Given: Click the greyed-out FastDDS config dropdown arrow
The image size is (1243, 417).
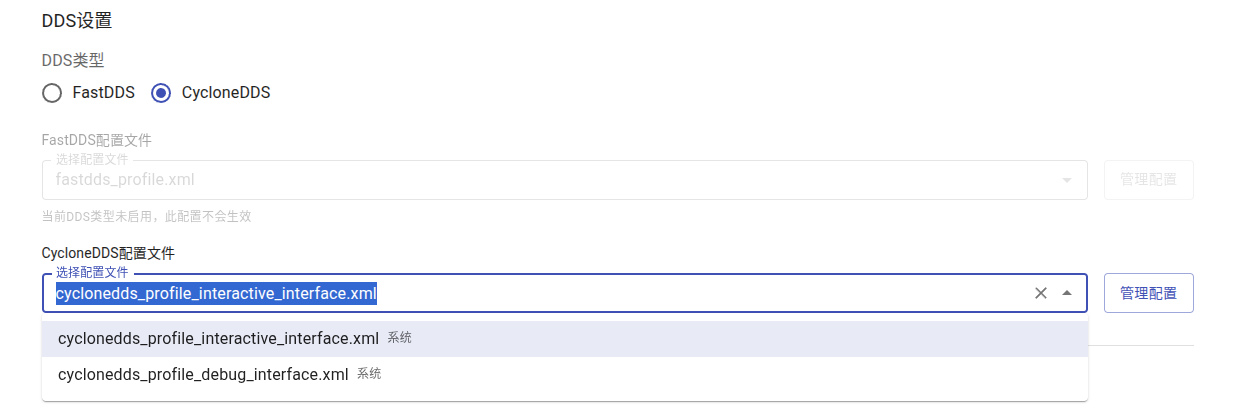Looking at the screenshot, I should tap(1067, 180).
